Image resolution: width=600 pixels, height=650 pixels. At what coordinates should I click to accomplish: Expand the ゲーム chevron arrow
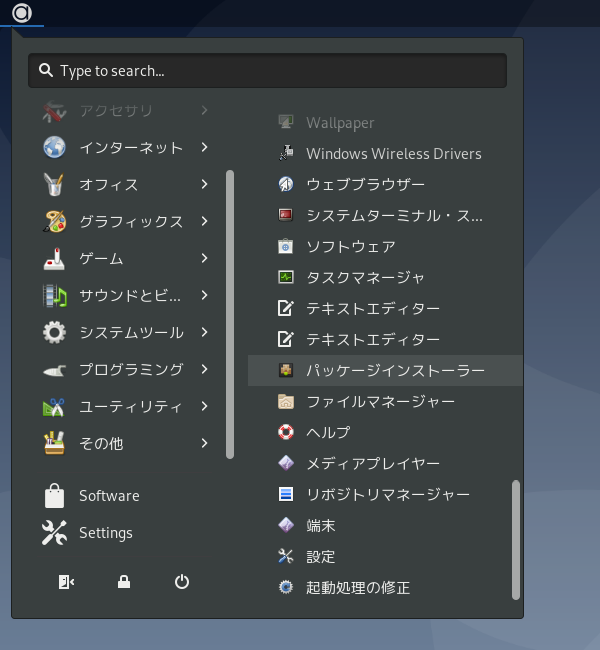pos(204,258)
